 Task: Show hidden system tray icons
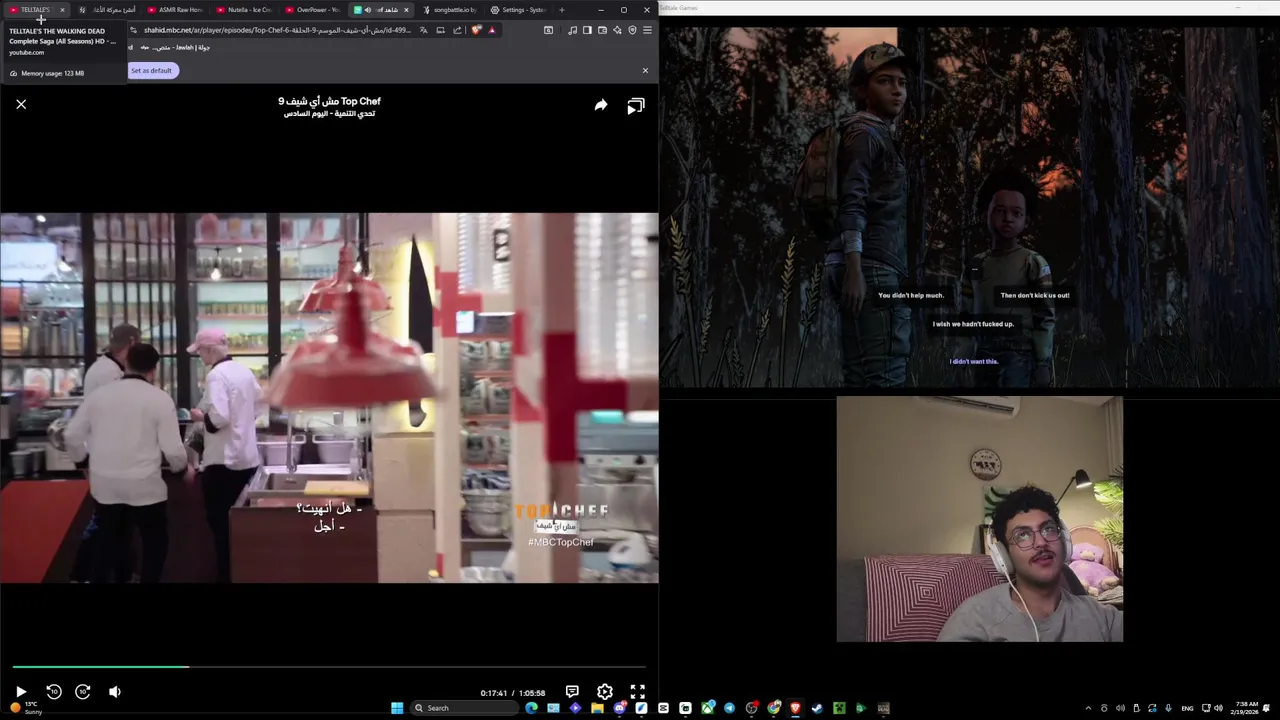click(x=1088, y=708)
